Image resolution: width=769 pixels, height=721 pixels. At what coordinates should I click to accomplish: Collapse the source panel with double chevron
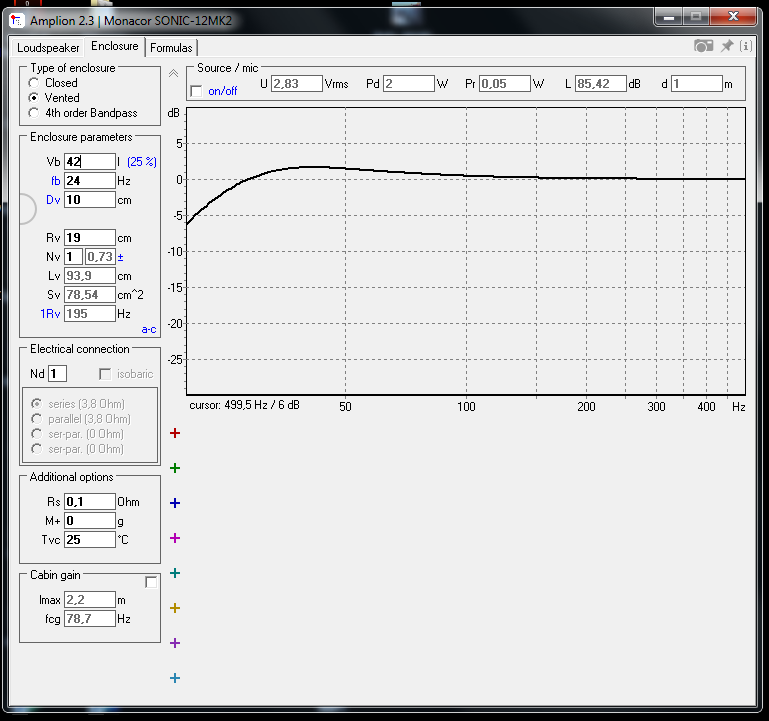(173, 74)
